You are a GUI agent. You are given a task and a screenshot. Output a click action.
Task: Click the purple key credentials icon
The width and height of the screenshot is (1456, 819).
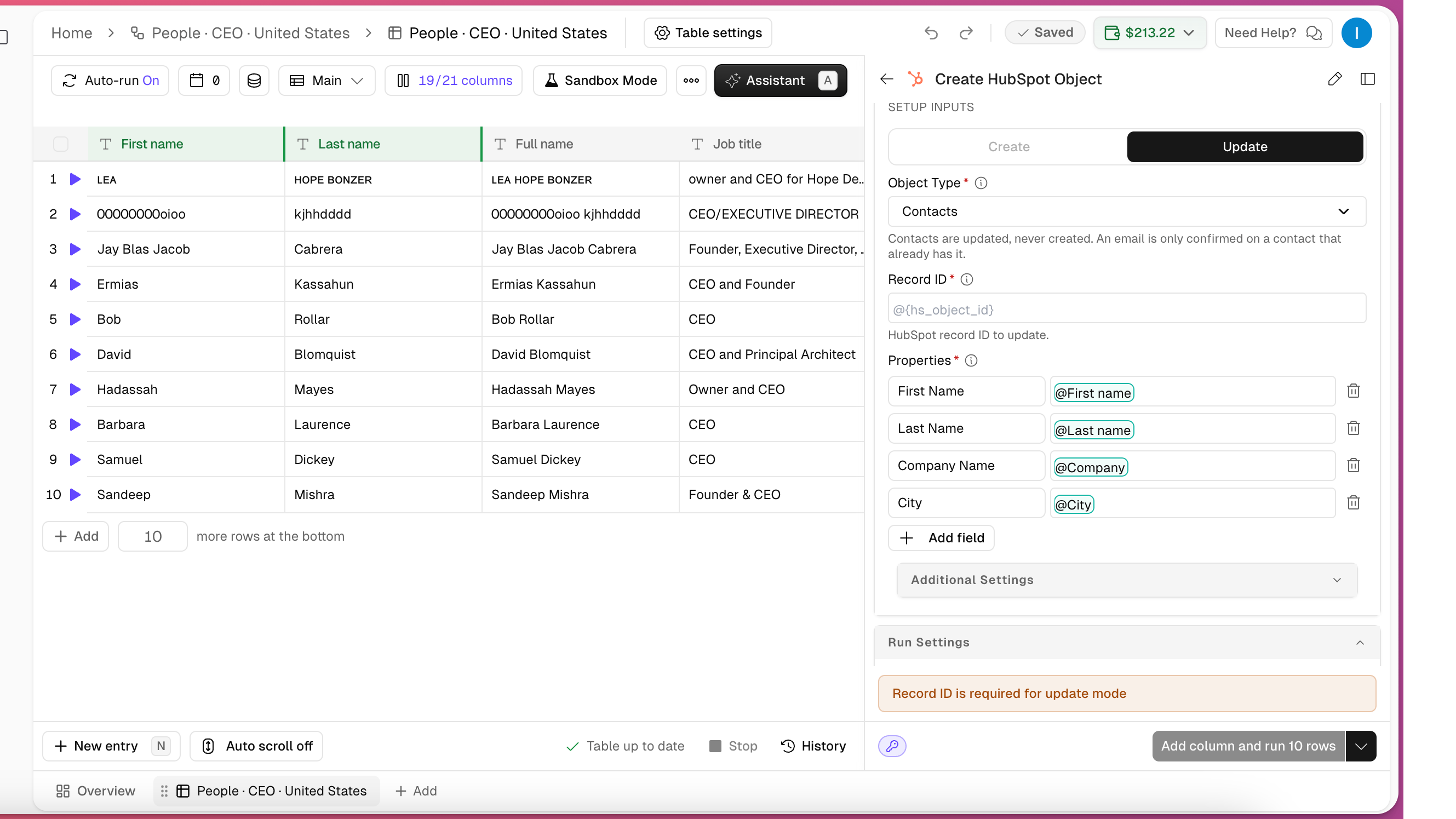[892, 746]
